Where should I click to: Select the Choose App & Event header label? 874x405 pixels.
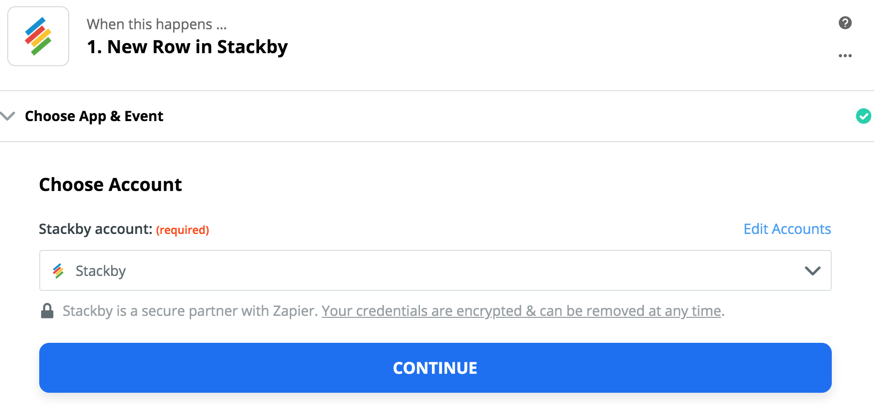(x=94, y=116)
